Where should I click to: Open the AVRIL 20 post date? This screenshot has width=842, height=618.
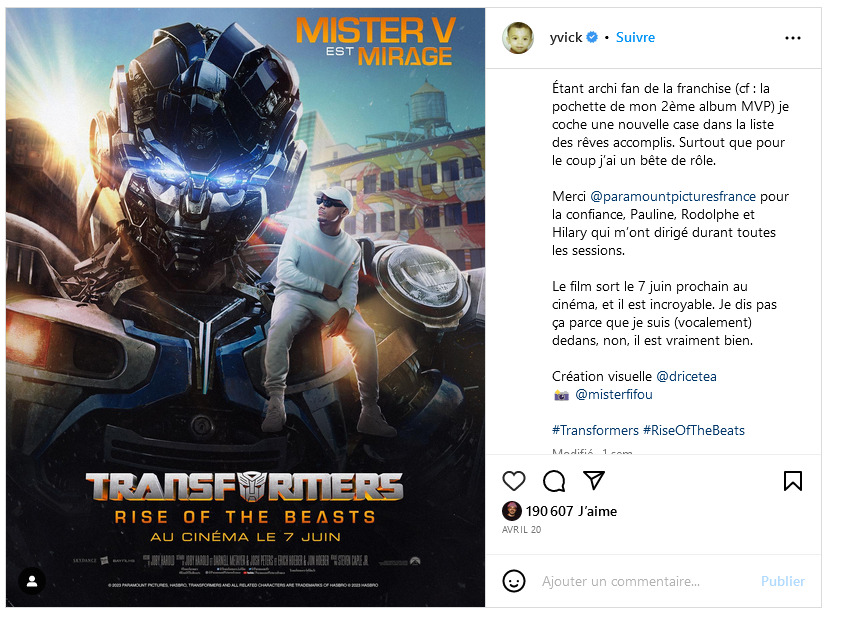coord(521,529)
